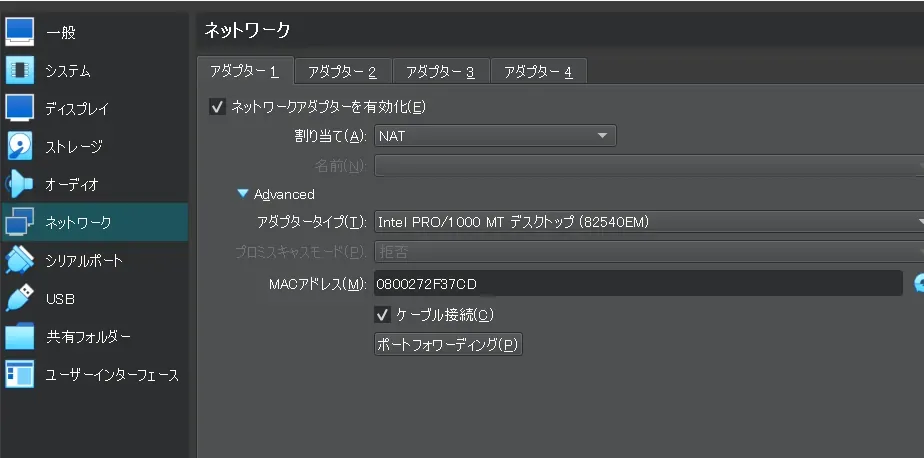Select the シリアルポート (Serial Port) icon
The height and width of the screenshot is (458, 924).
tap(20, 260)
